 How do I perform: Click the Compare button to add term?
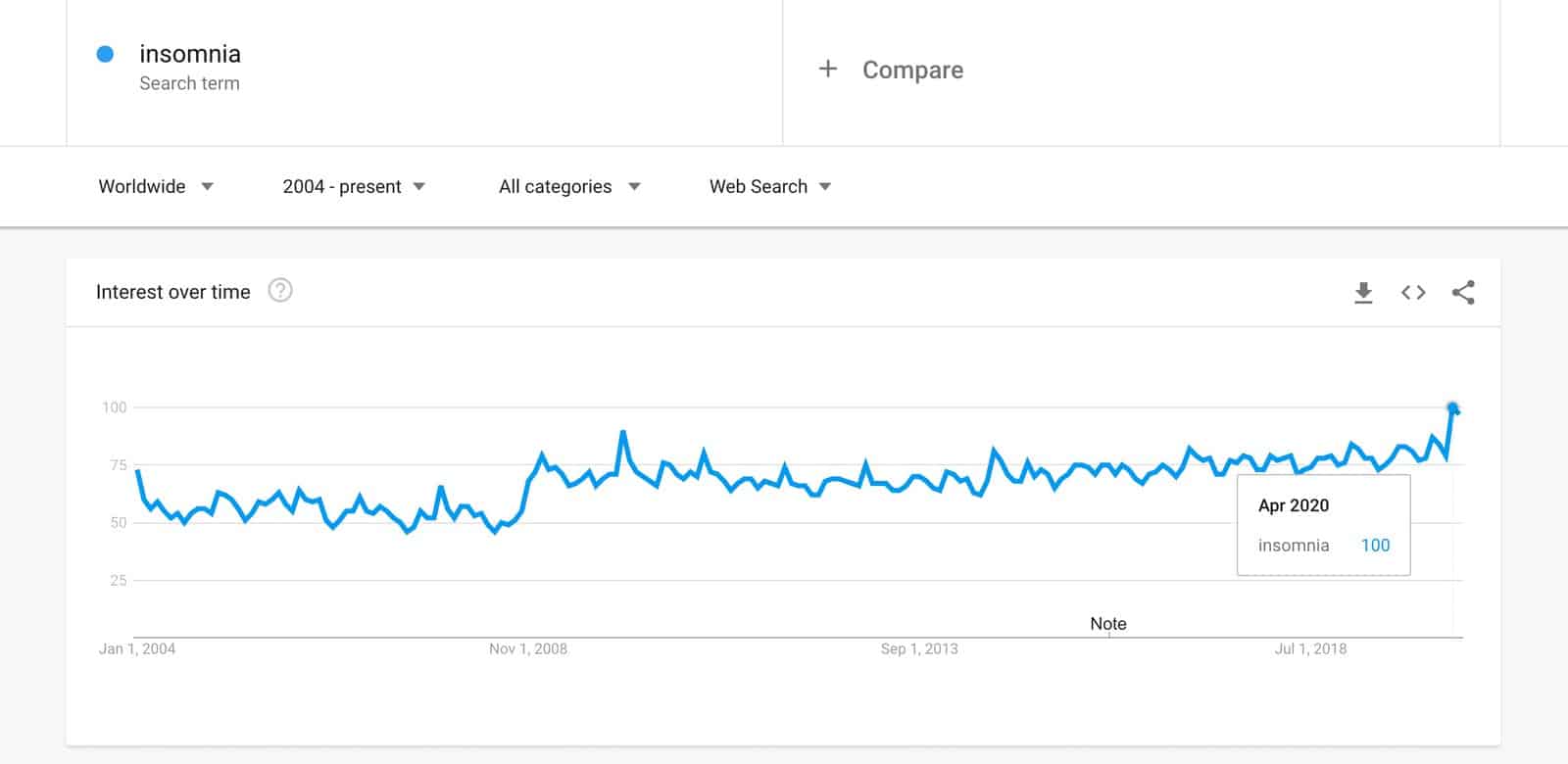click(911, 70)
